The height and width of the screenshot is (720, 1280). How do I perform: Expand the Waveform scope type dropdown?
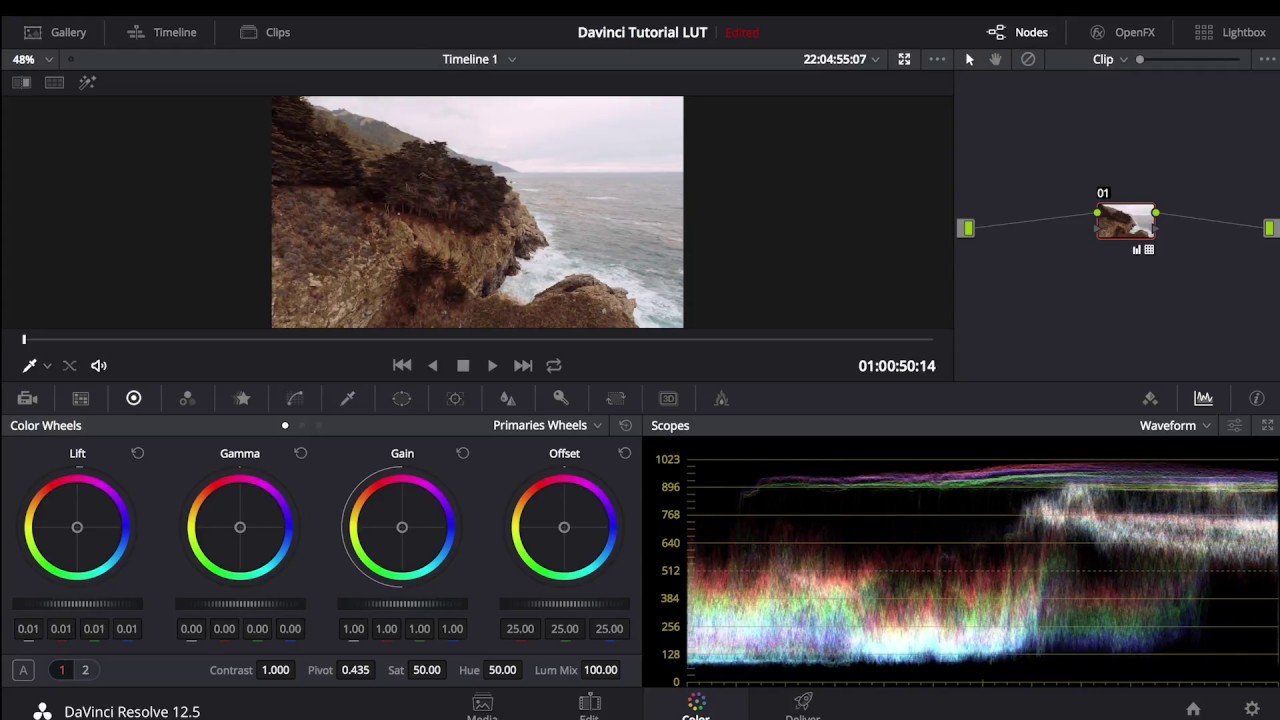click(x=1175, y=425)
